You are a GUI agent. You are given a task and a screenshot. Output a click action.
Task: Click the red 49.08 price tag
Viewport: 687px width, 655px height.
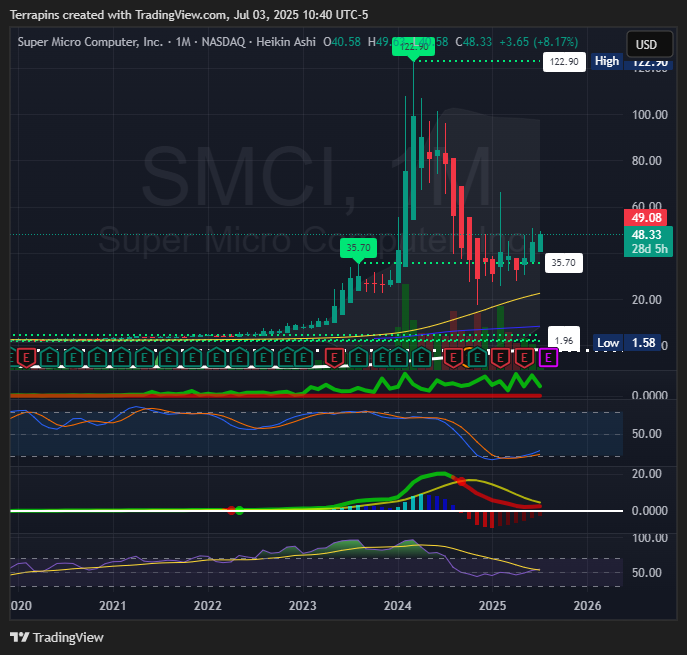click(x=646, y=218)
